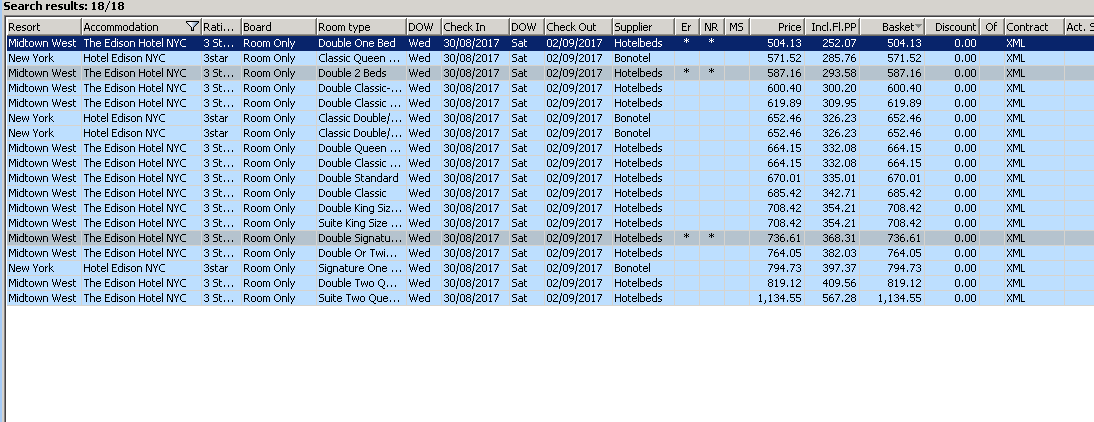Screen dimensions: 1094x422
Task: Click 1,134.55 in the Basket column
Action: pyautogui.click(x=892, y=298)
